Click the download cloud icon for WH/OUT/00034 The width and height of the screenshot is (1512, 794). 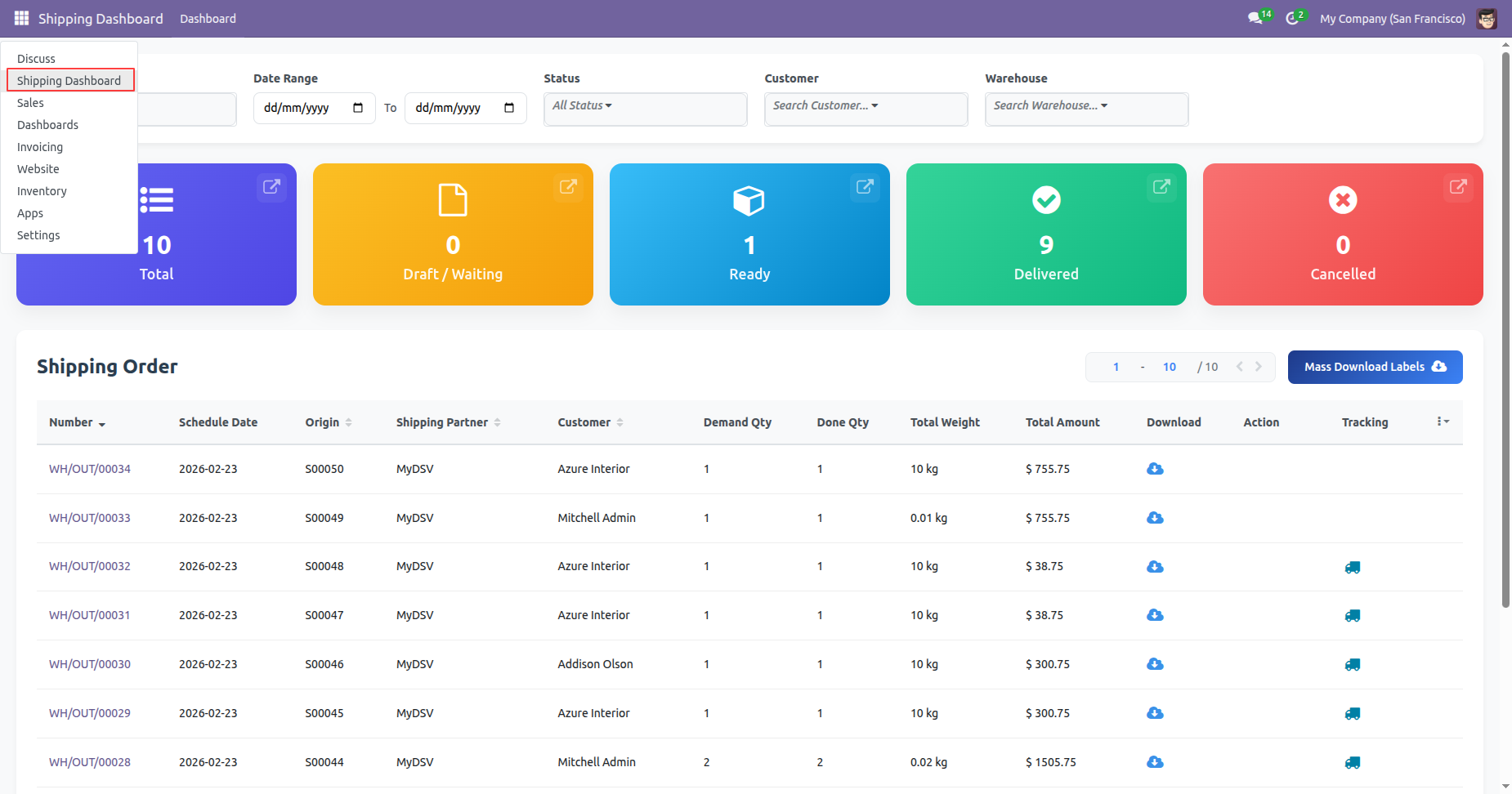(x=1155, y=469)
